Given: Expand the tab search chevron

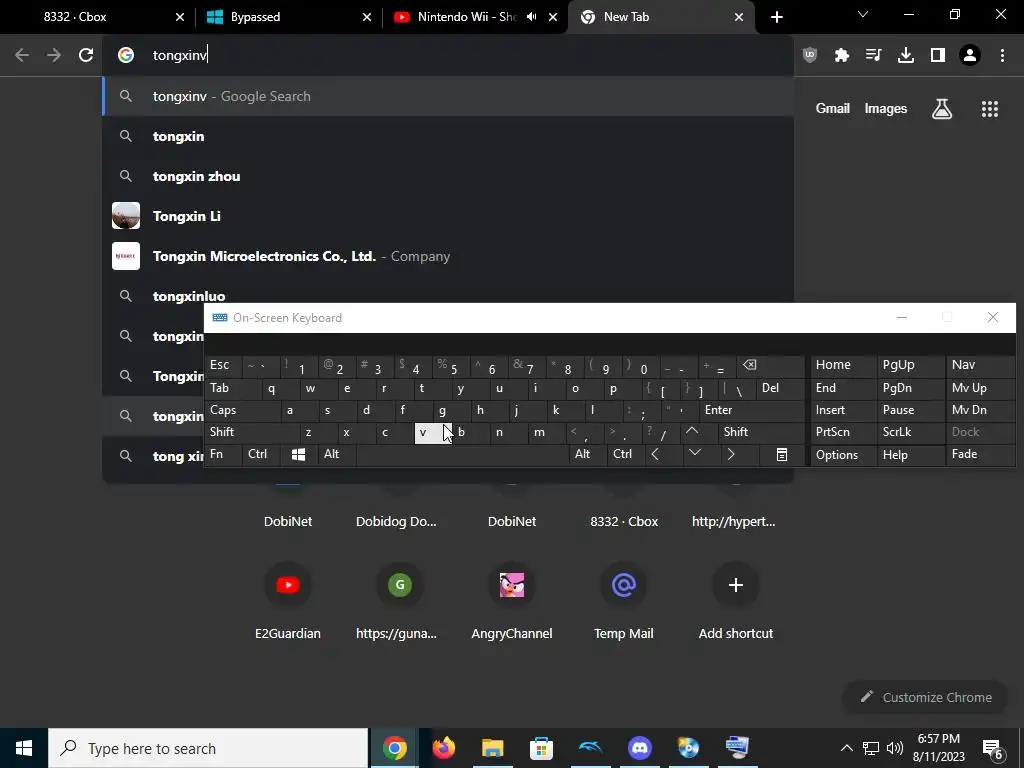Looking at the screenshot, I should 863,14.
